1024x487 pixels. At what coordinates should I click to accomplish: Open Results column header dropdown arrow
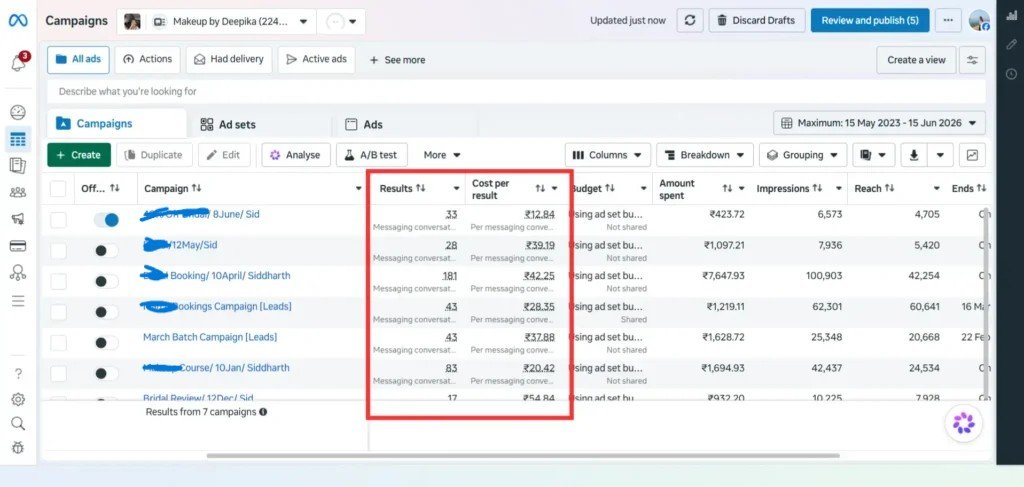tap(456, 189)
